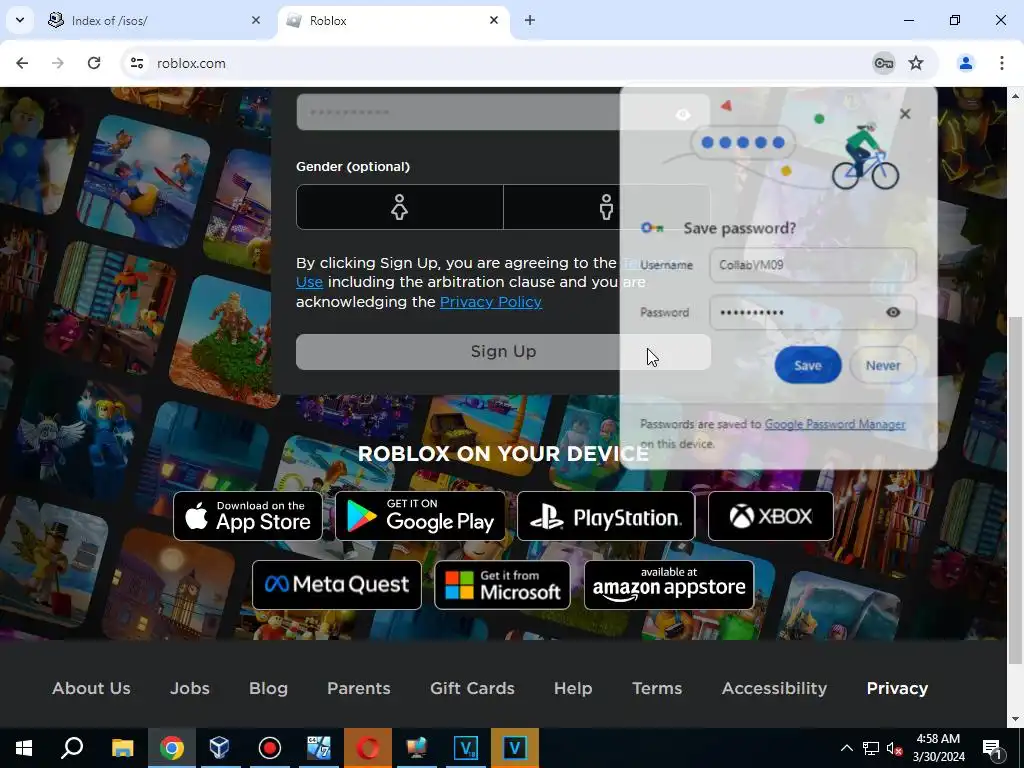Open the Opera icon in taskbar
The image size is (1024, 768).
(368, 748)
